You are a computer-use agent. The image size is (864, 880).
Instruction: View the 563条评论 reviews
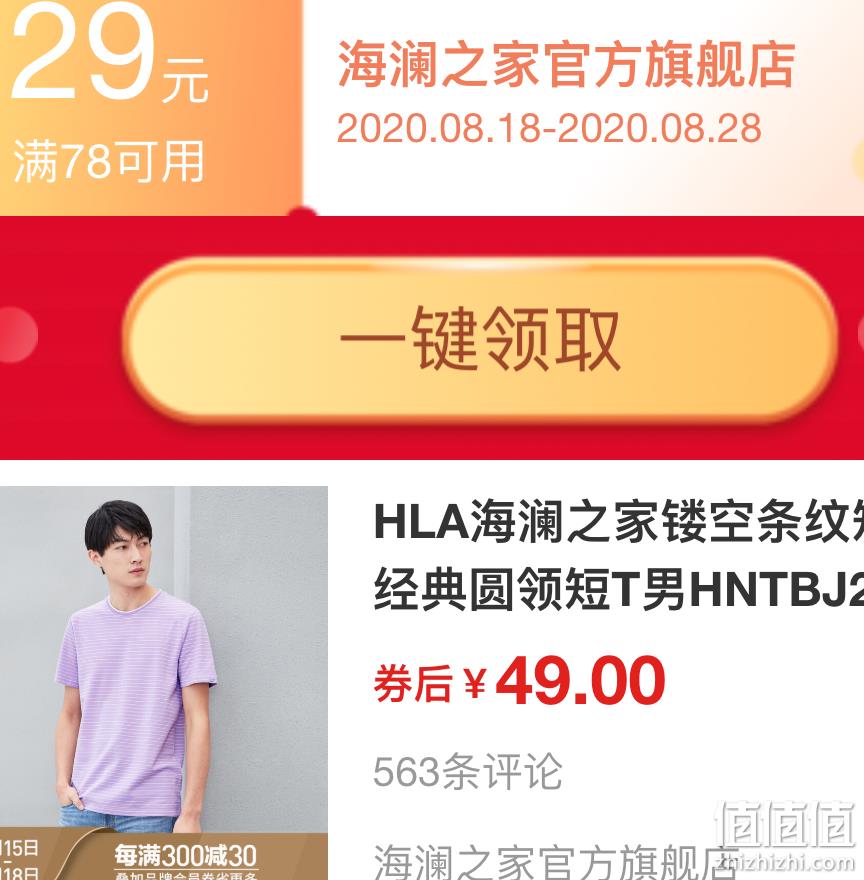pyautogui.click(x=468, y=772)
